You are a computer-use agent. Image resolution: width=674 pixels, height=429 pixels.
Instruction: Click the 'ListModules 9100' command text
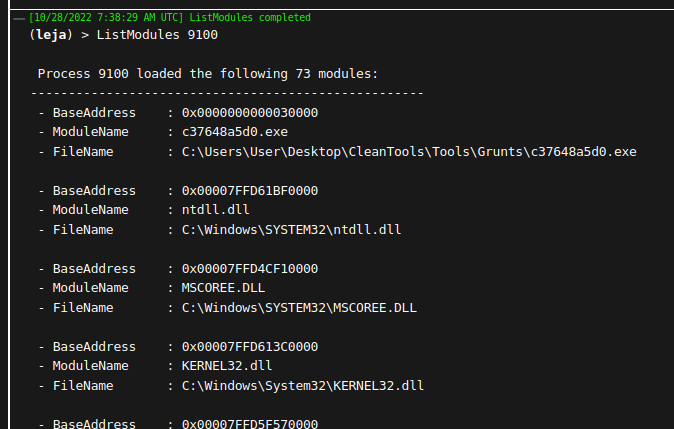[x=157, y=35]
